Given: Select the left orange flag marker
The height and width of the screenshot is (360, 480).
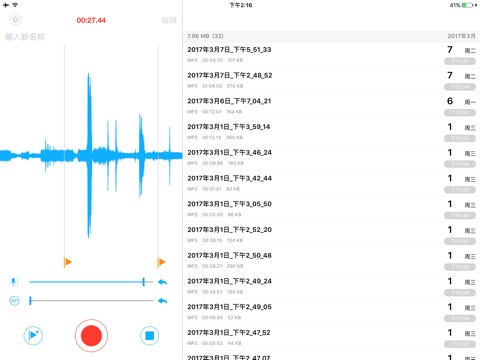Looking at the screenshot, I should coord(67,262).
